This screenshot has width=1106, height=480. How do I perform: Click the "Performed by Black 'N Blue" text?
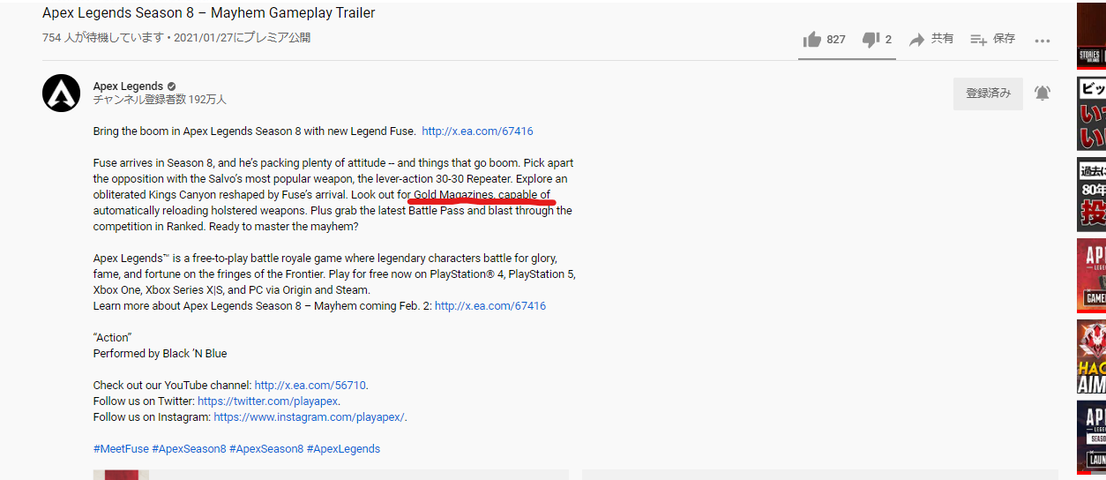pos(160,353)
